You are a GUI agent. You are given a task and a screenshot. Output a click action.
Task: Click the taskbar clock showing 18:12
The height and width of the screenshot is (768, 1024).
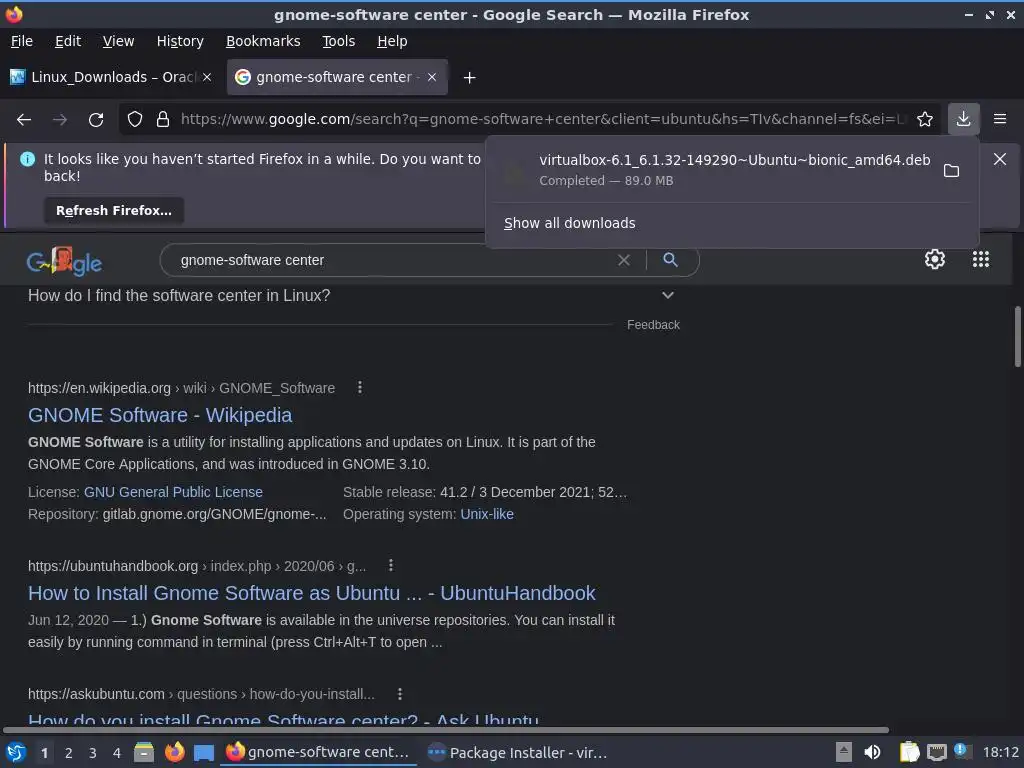(1000, 752)
